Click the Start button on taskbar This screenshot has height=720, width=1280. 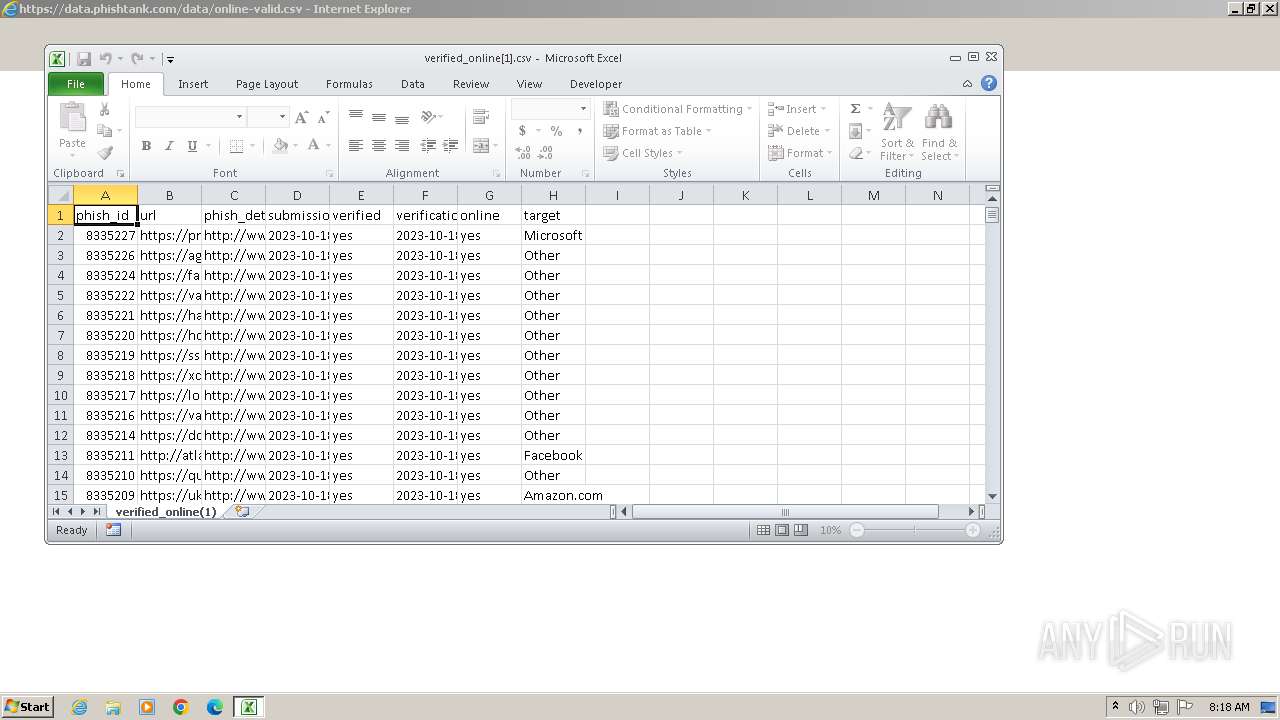point(28,706)
